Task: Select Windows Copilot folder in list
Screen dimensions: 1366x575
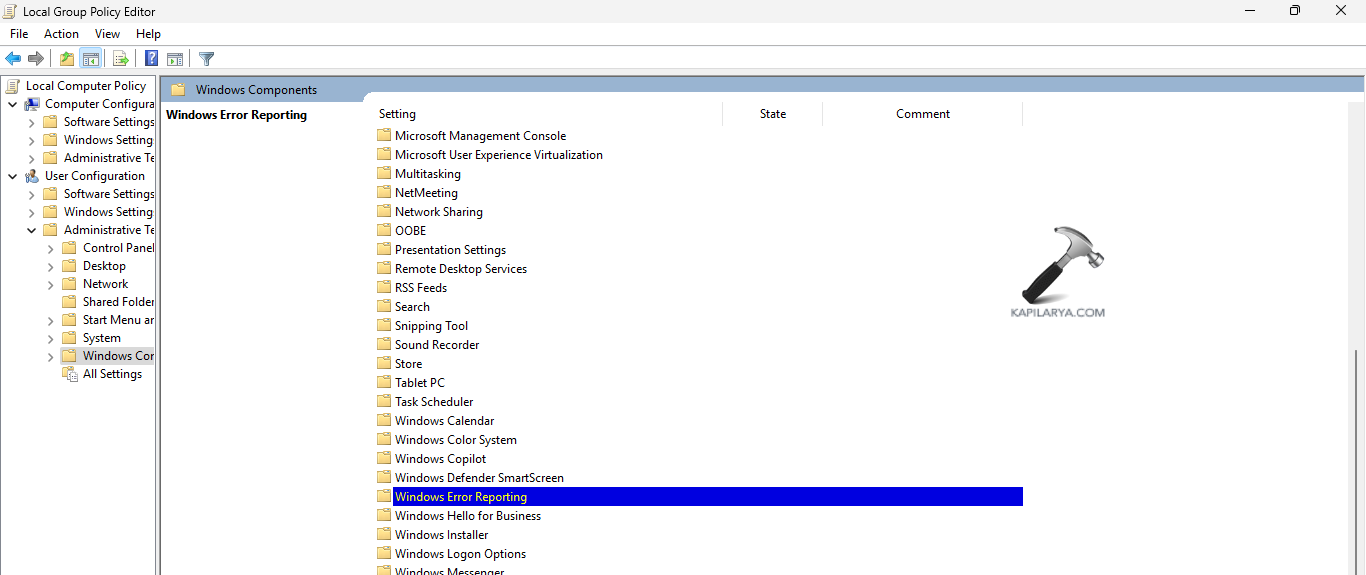Action: (x=440, y=459)
